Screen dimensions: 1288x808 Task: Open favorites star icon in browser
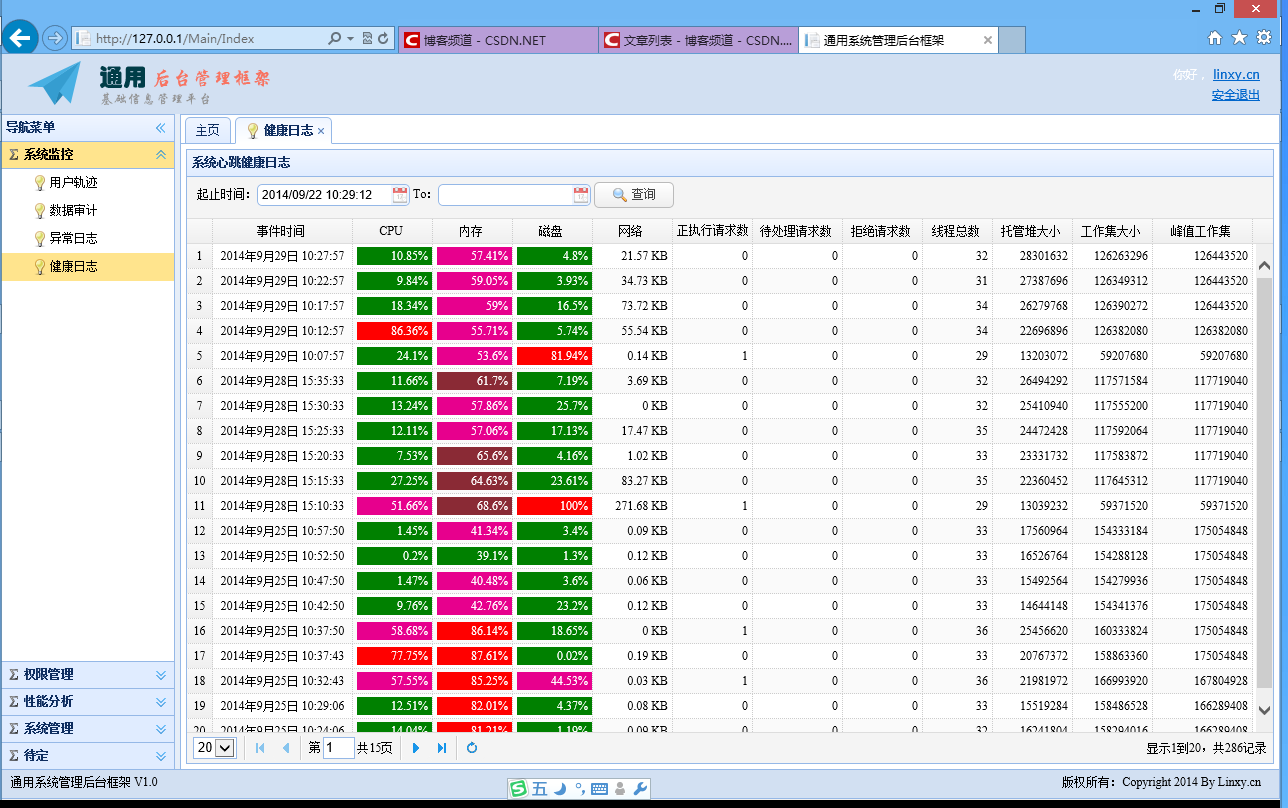click(x=1239, y=38)
